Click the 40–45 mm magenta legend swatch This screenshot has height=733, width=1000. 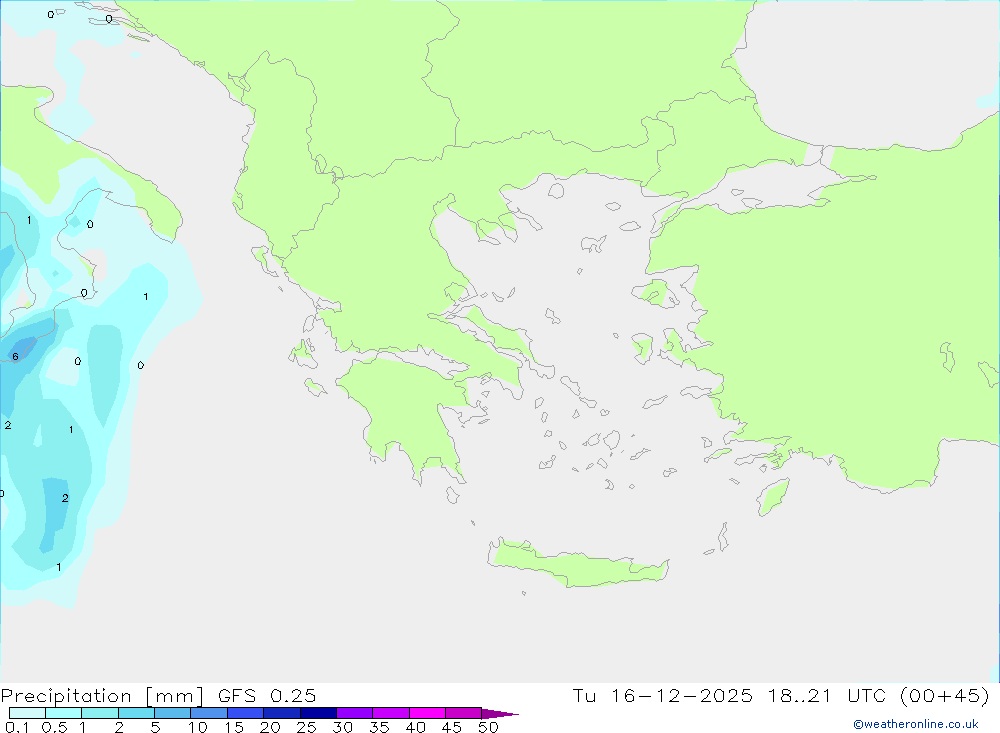(x=427, y=713)
